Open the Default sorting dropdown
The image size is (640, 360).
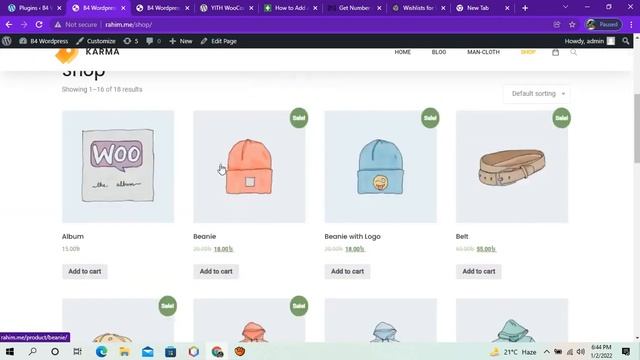(537, 93)
